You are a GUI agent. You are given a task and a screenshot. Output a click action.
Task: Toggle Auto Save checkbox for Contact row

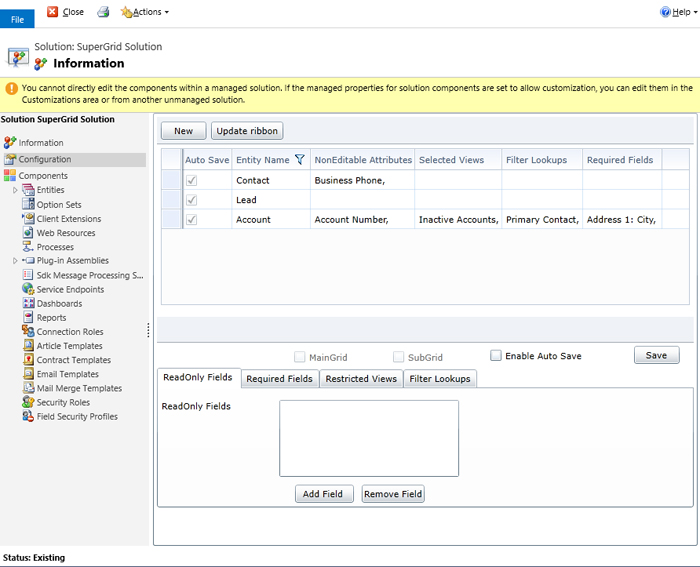click(x=192, y=180)
